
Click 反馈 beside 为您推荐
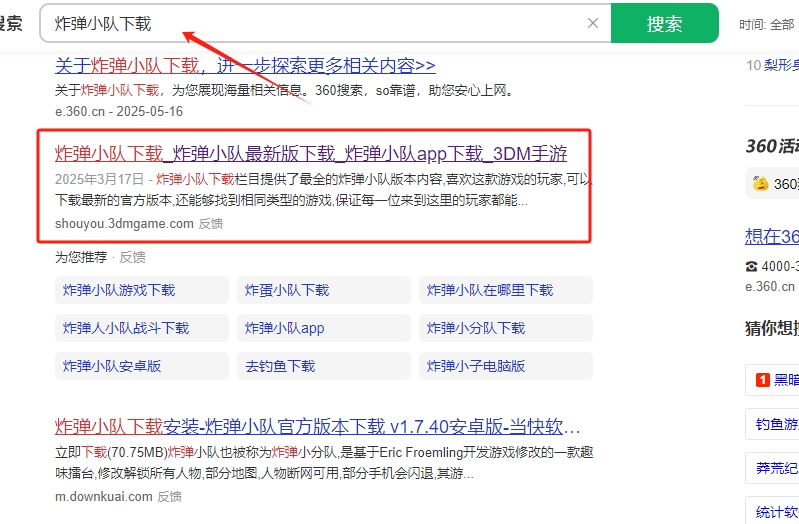click(x=132, y=257)
